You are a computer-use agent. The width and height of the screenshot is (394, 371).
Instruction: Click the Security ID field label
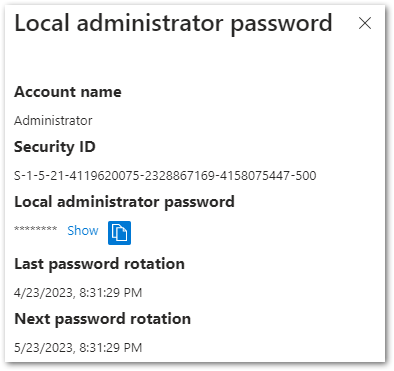[55, 147]
